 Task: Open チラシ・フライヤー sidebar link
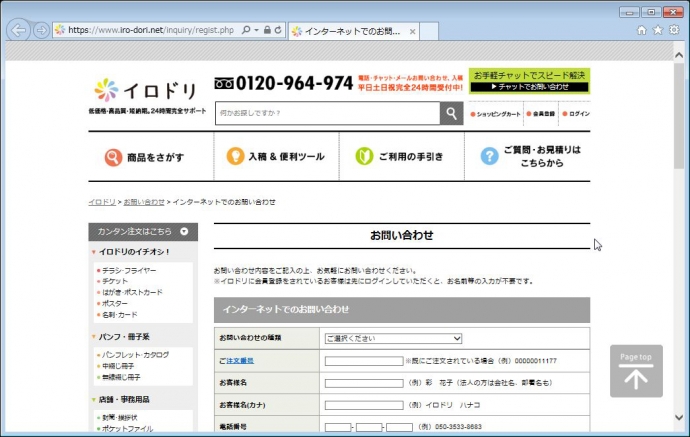[x=129, y=270]
